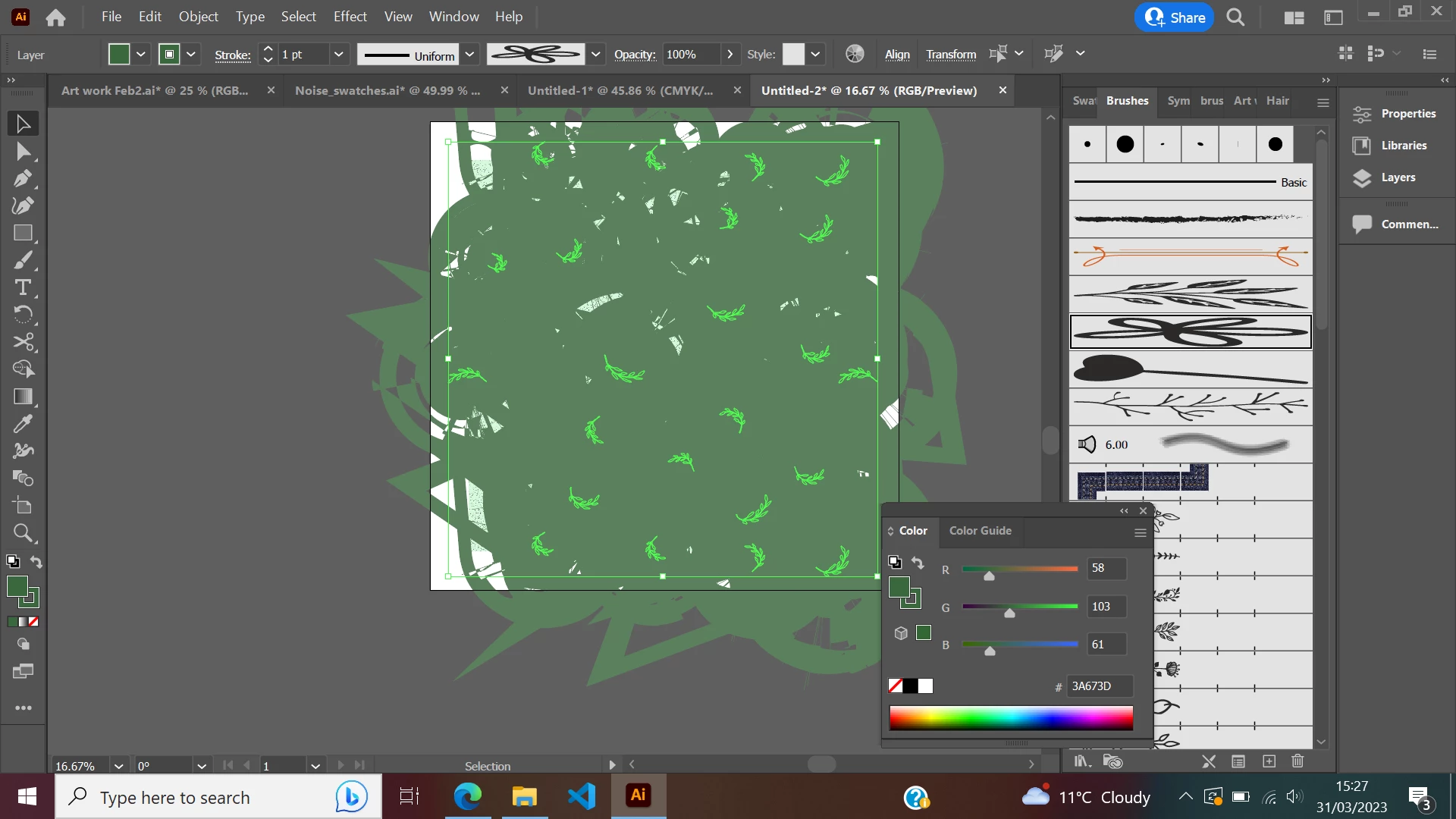Pick the Type tool
The height and width of the screenshot is (819, 1456).
23,287
